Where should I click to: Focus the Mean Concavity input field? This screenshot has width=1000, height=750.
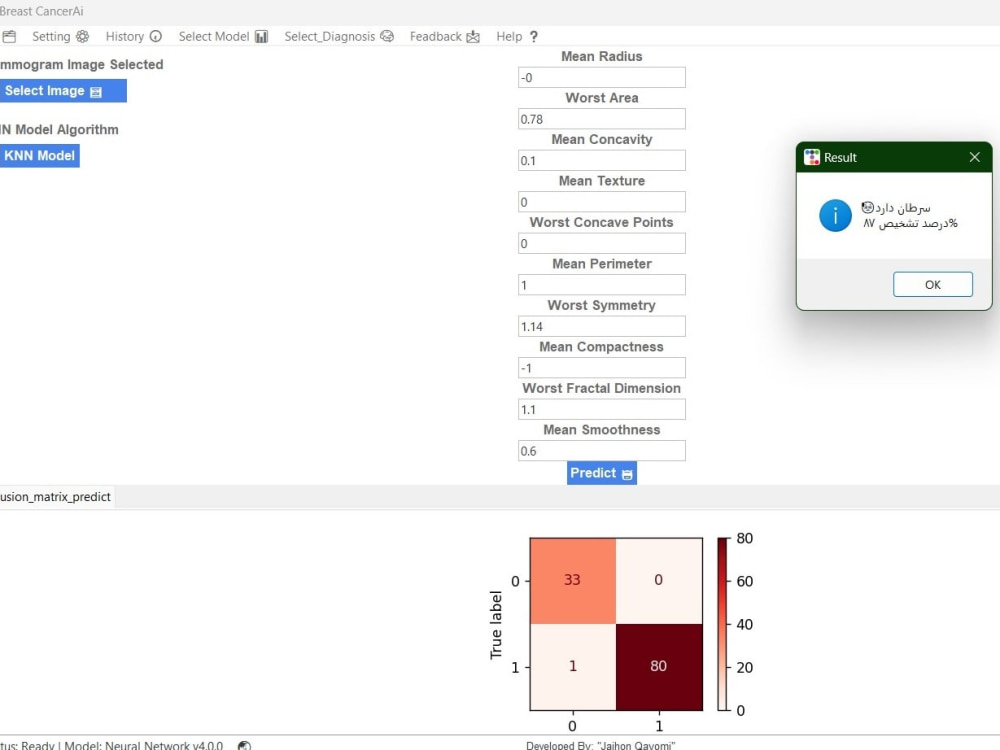pyautogui.click(x=601, y=160)
